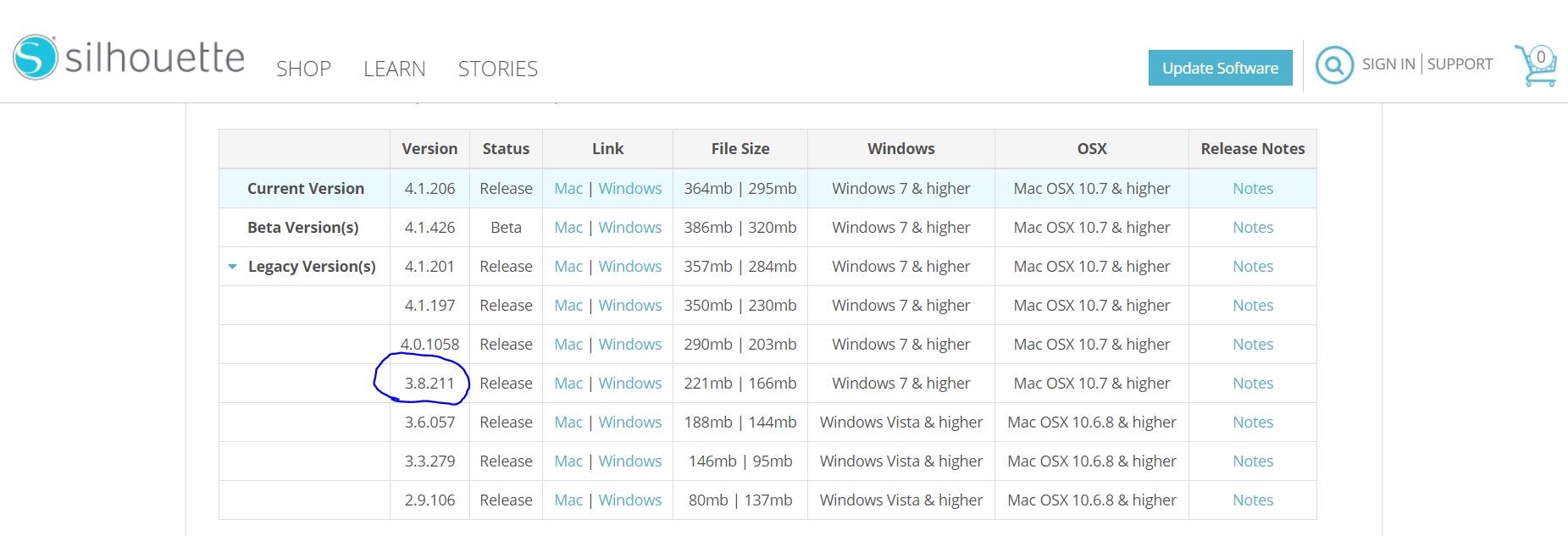Screen dimensions: 1568x536
Task: Download Mac link for version 3.6.057
Action: 568,423
